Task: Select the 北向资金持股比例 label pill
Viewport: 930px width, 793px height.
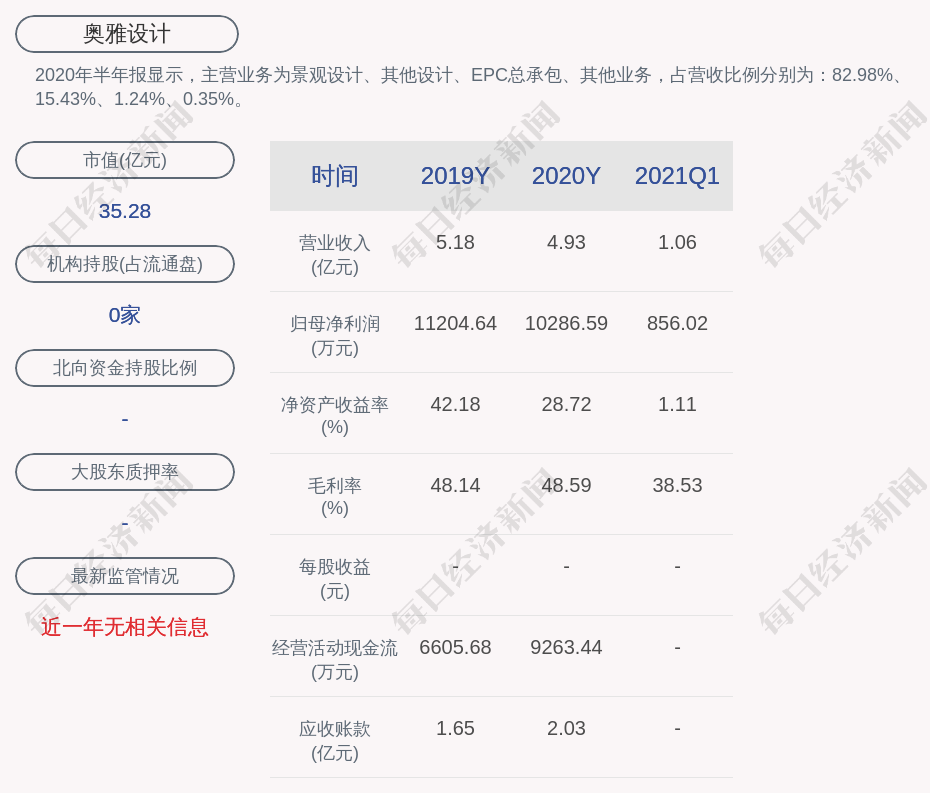Action: point(125,368)
